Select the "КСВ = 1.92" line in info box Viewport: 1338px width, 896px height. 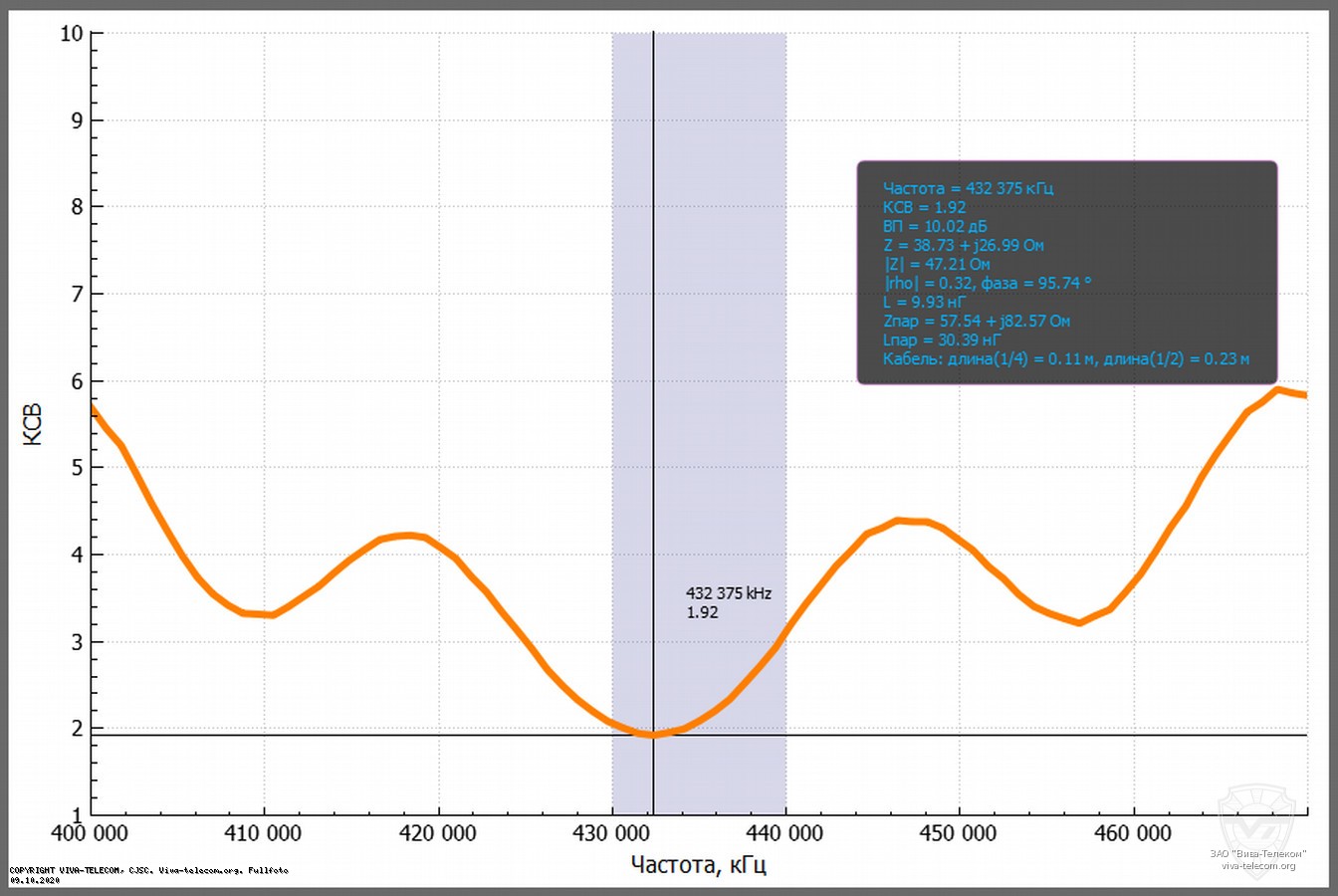click(x=924, y=207)
